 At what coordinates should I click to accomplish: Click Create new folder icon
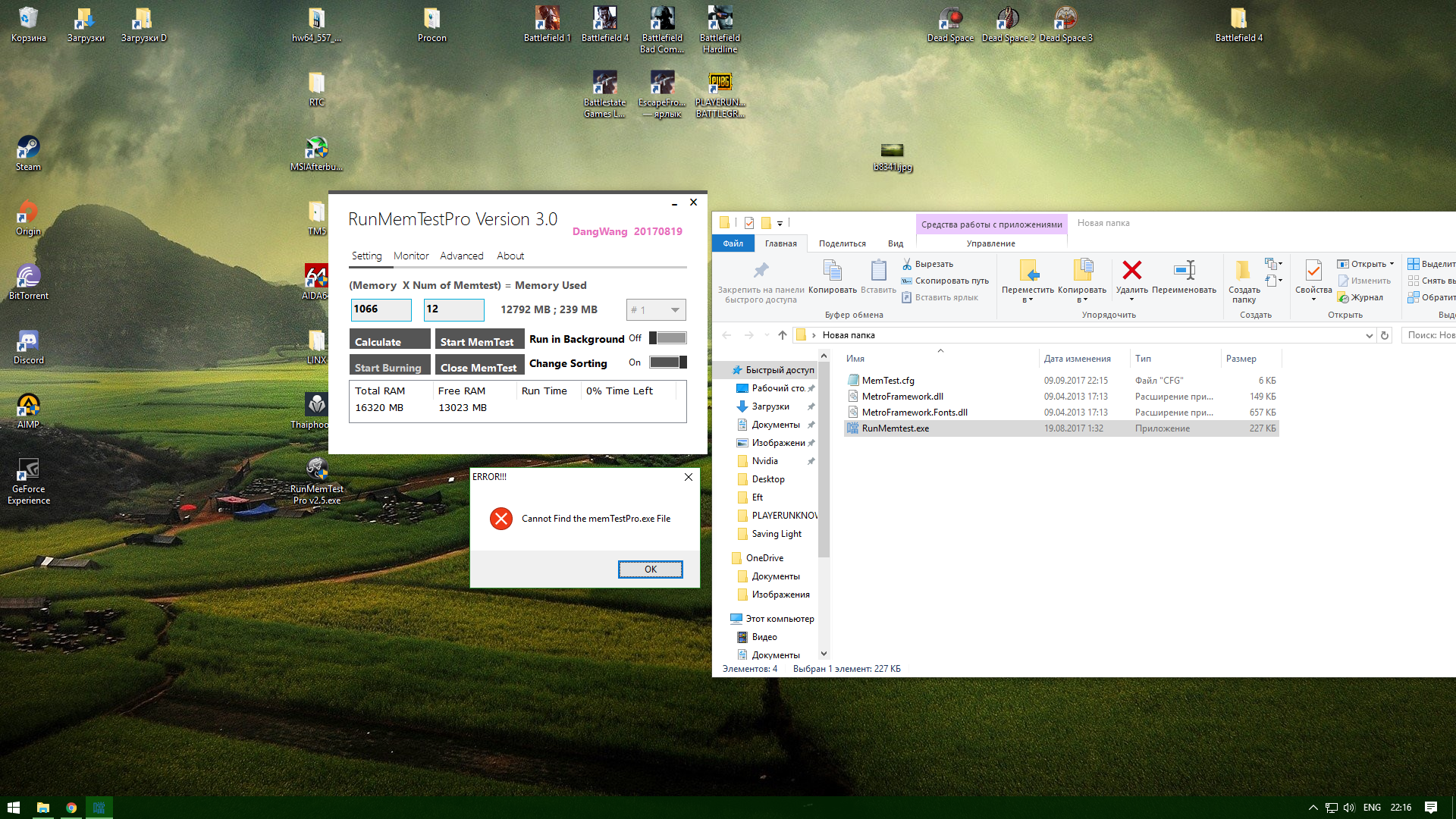pos(1243,271)
